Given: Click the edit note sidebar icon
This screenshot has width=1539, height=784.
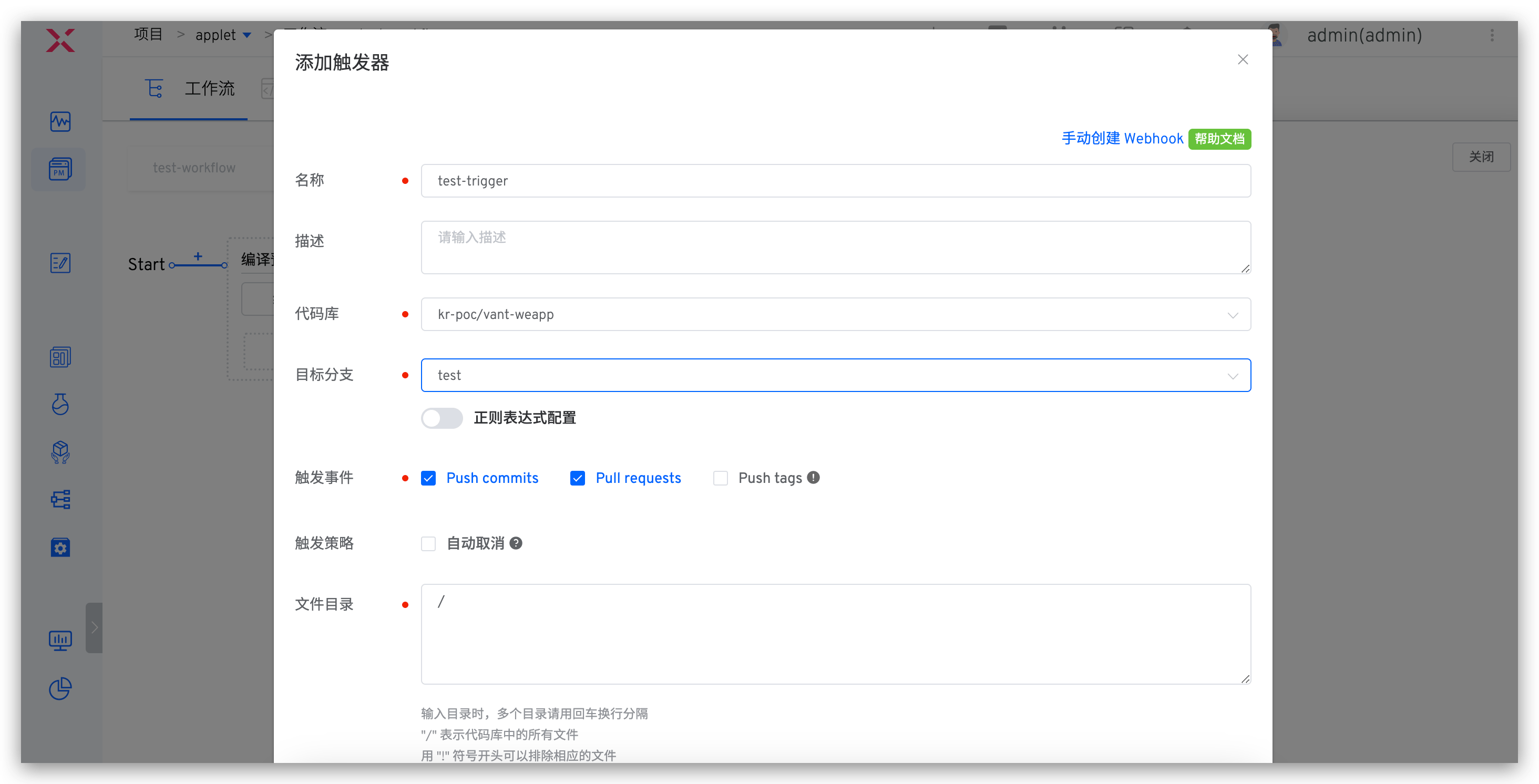Looking at the screenshot, I should (x=60, y=263).
